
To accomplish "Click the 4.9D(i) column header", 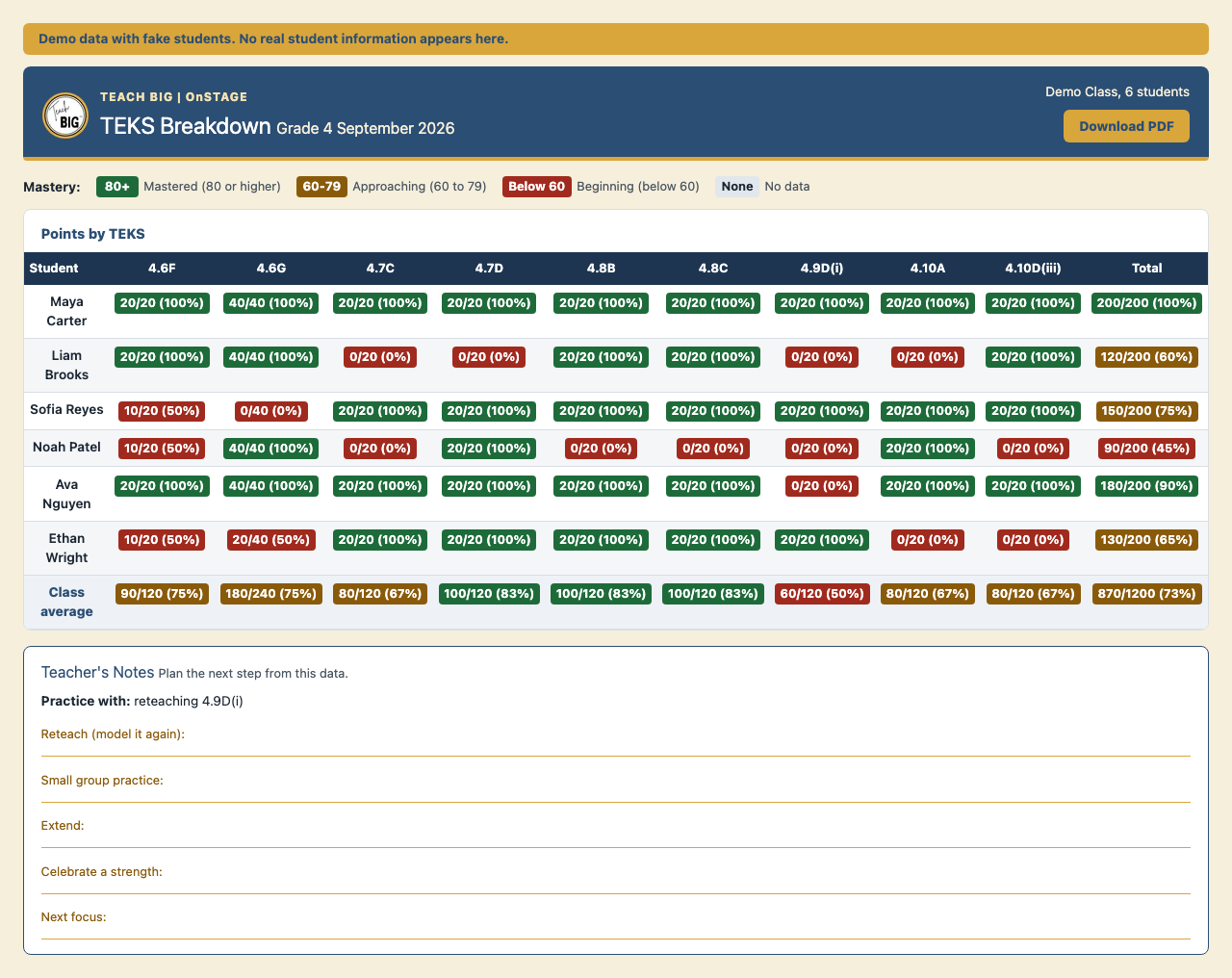I will 822,269.
